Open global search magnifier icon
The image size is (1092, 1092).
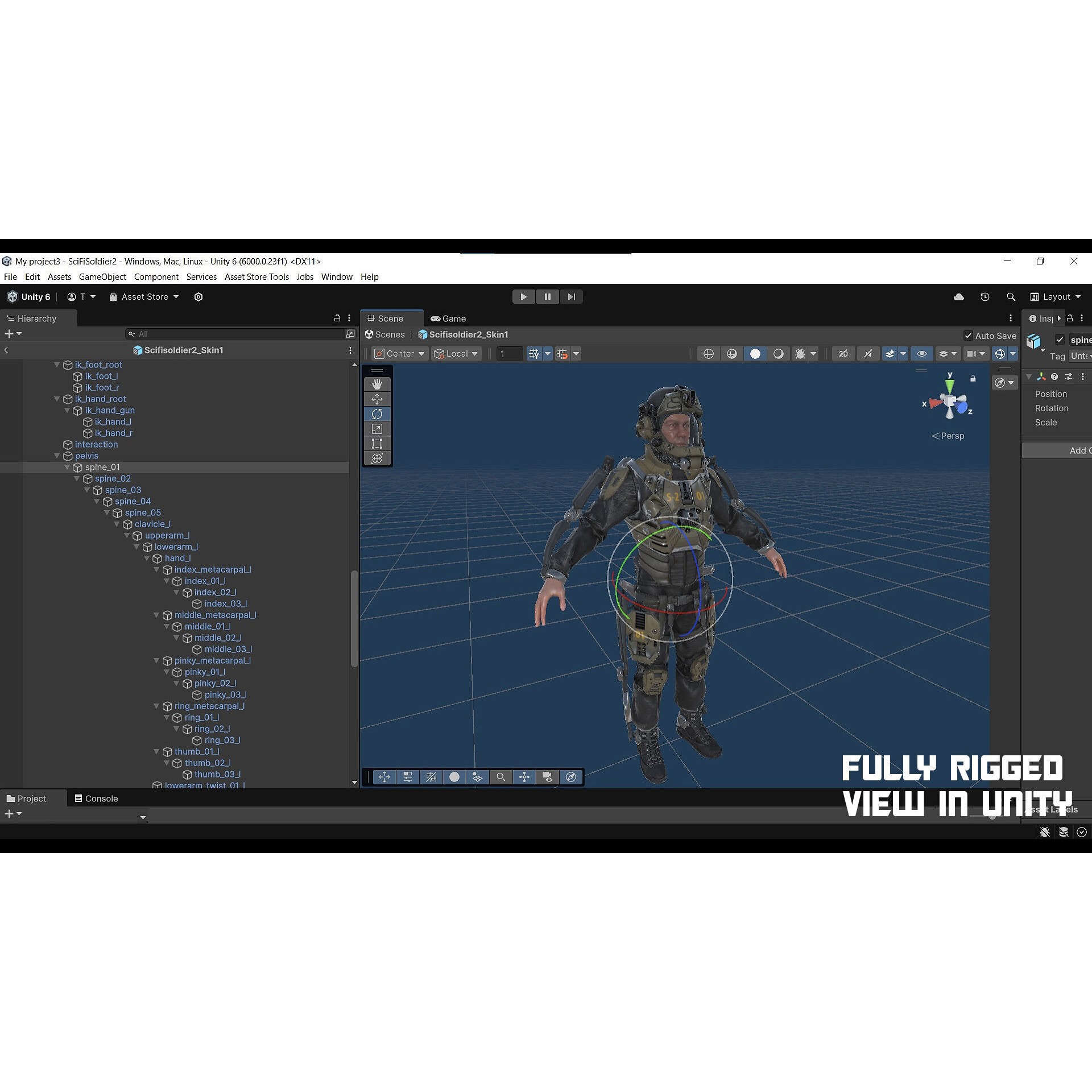pyautogui.click(x=1011, y=297)
